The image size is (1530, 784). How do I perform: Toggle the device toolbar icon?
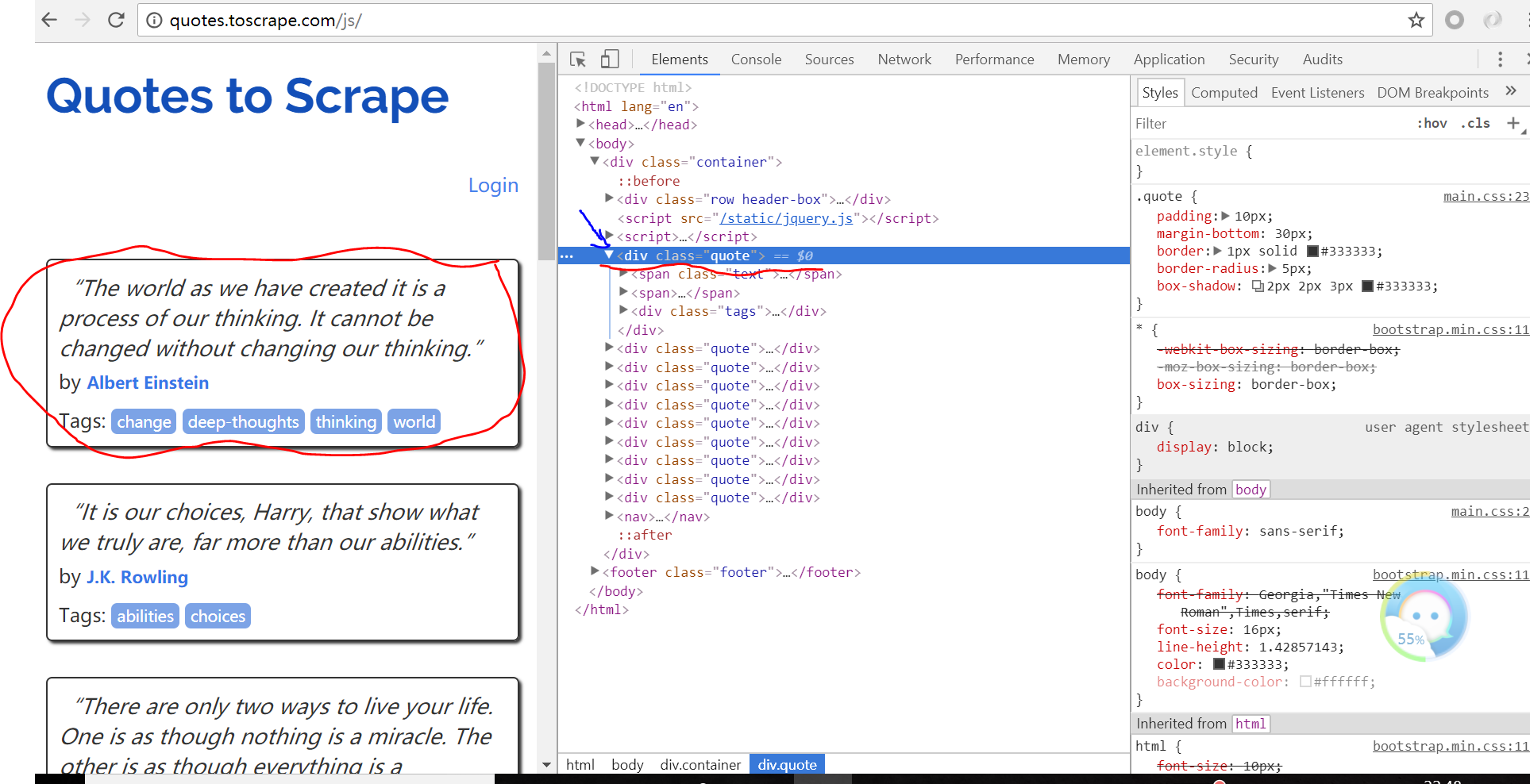[x=610, y=60]
